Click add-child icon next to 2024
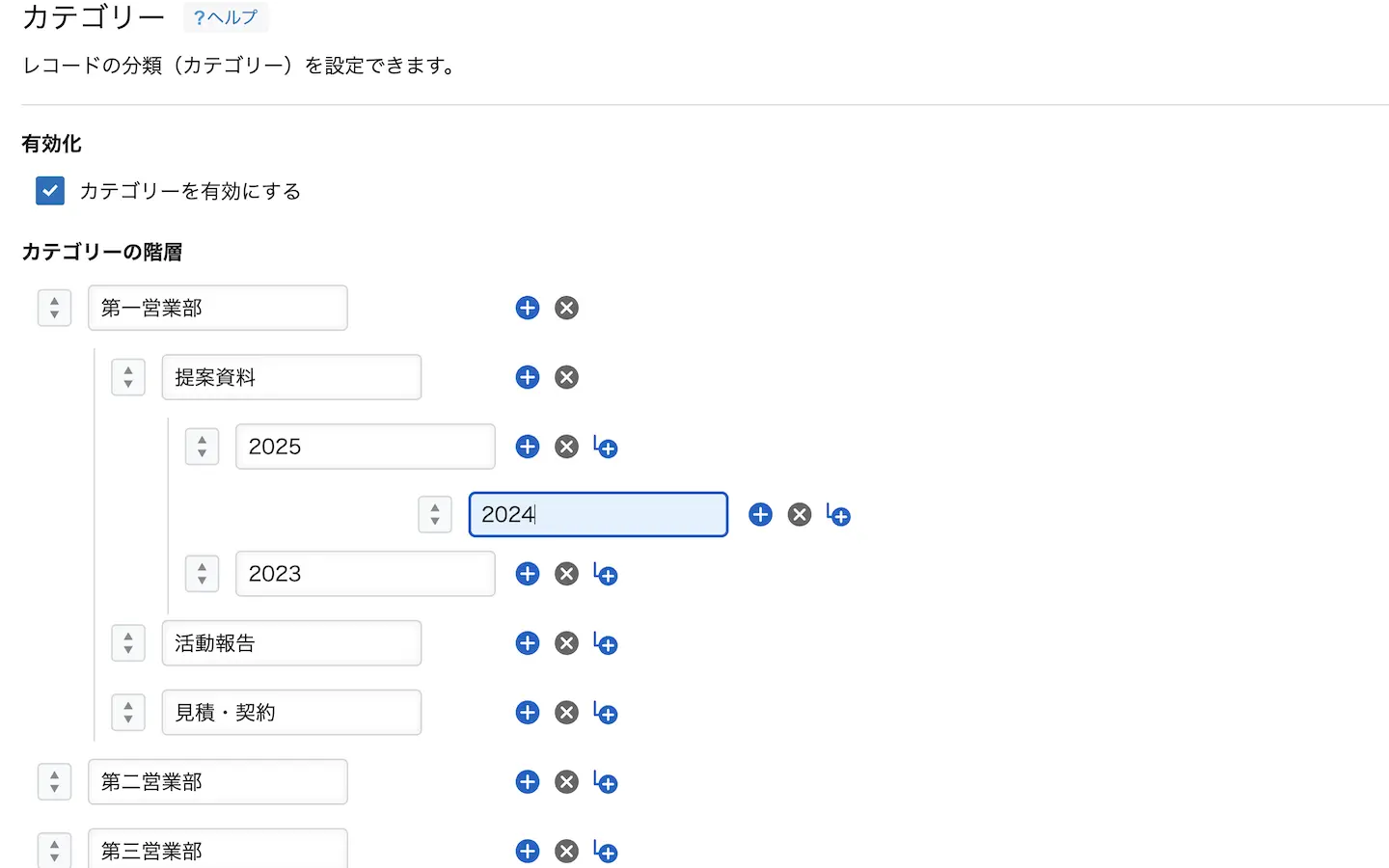The height and width of the screenshot is (868, 1389). pos(839,516)
